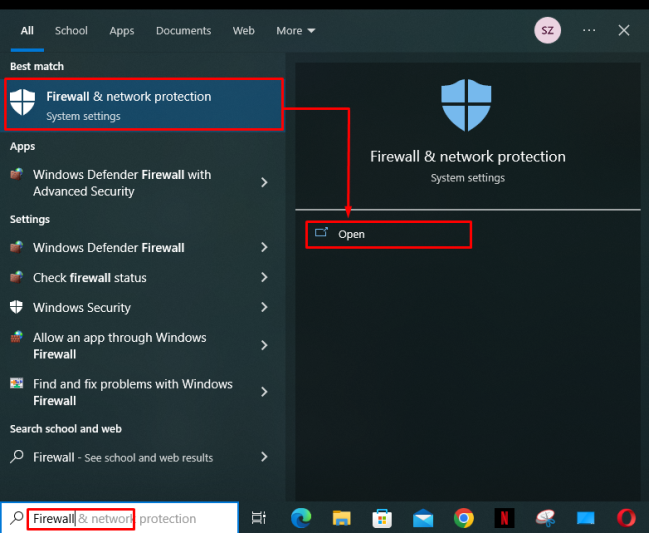The height and width of the screenshot is (533, 649).
Task: Expand Windows Defender Firewall with Advanced Security arrow
Action: 264,182
